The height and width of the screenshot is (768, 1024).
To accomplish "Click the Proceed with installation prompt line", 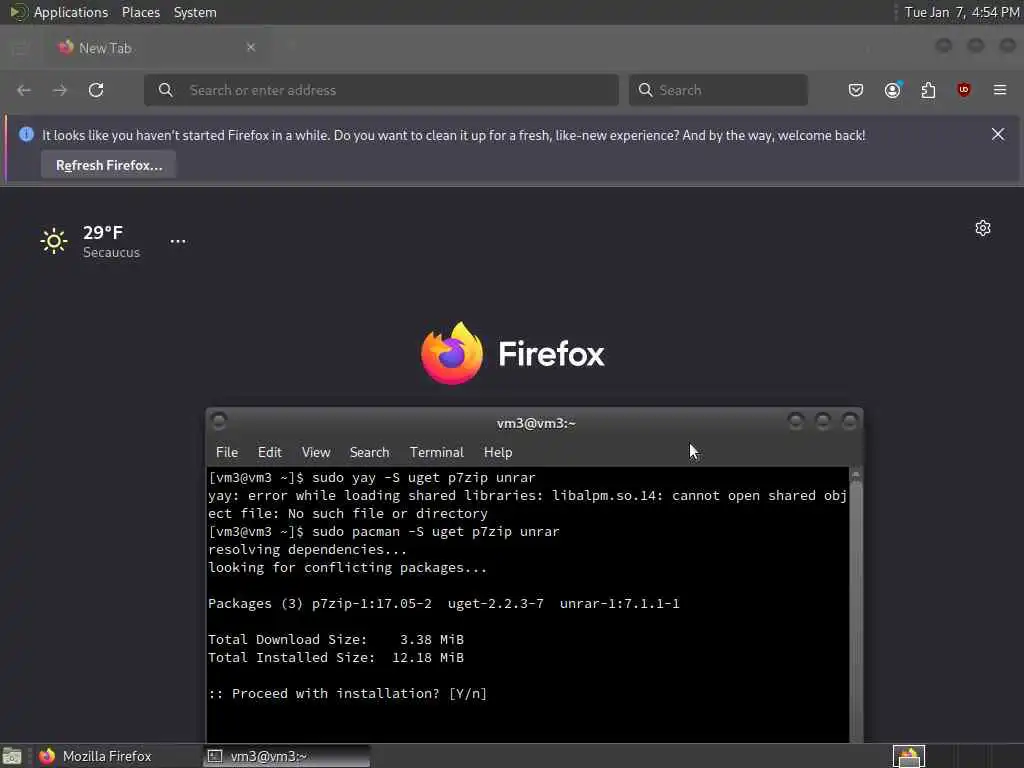I will [x=347, y=694].
